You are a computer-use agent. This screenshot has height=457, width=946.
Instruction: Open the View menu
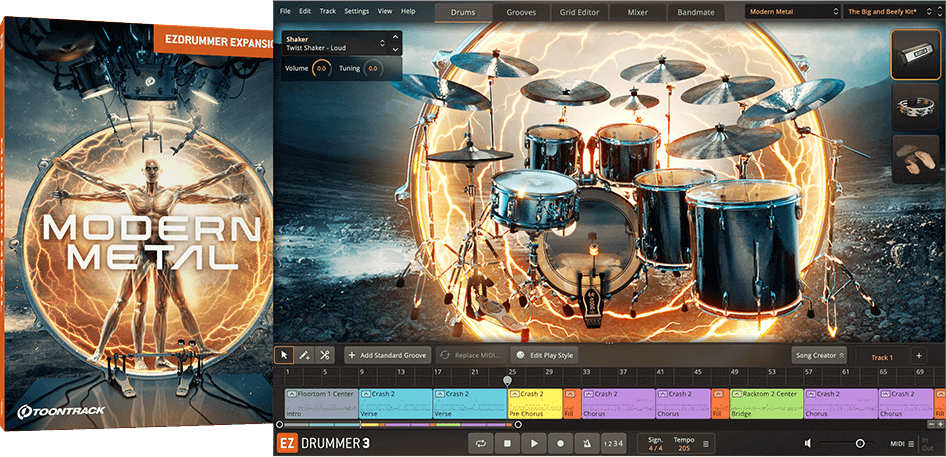pos(385,11)
